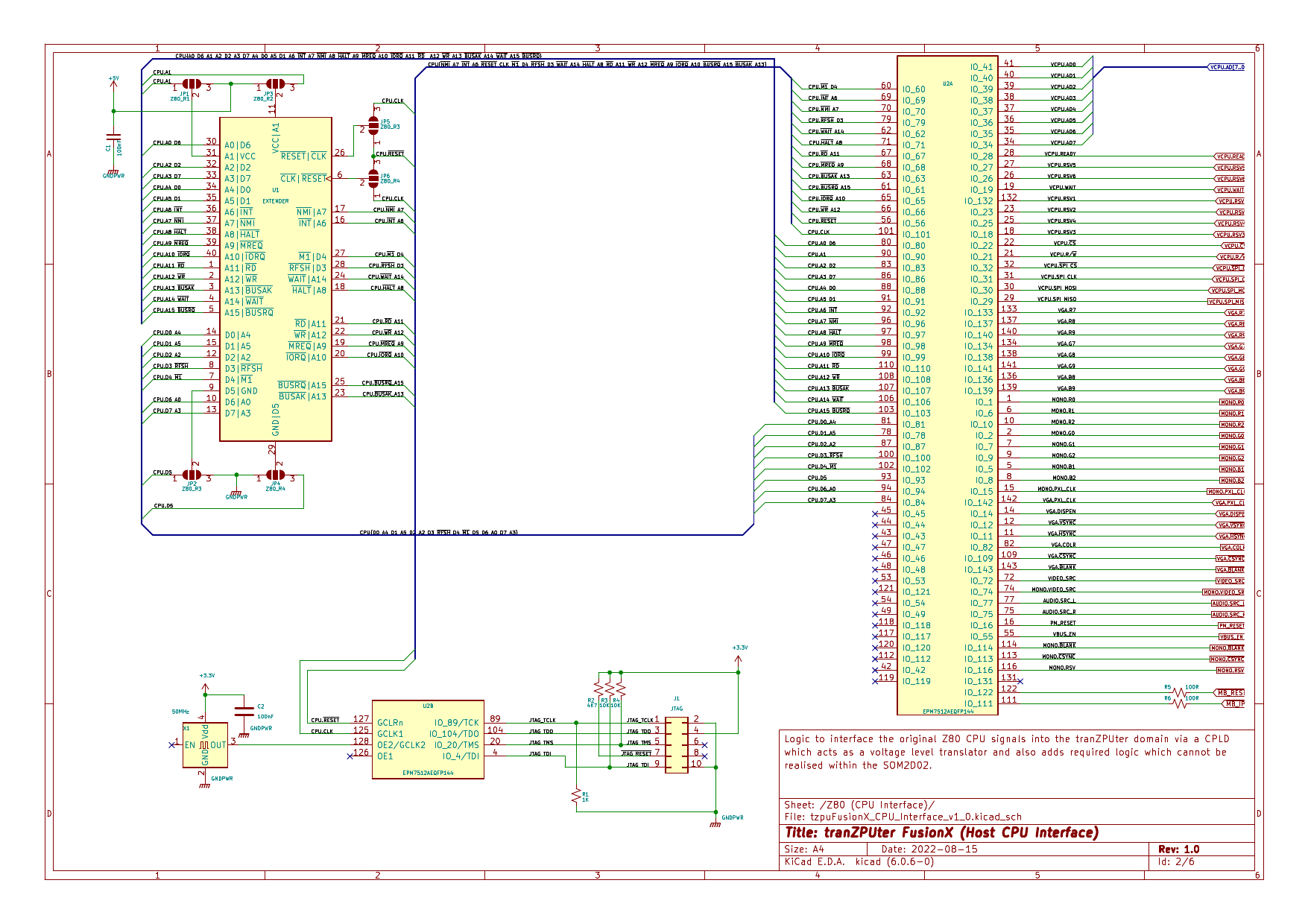
Task: Click the no-connect X on X1 EN pin
Action: (171, 744)
